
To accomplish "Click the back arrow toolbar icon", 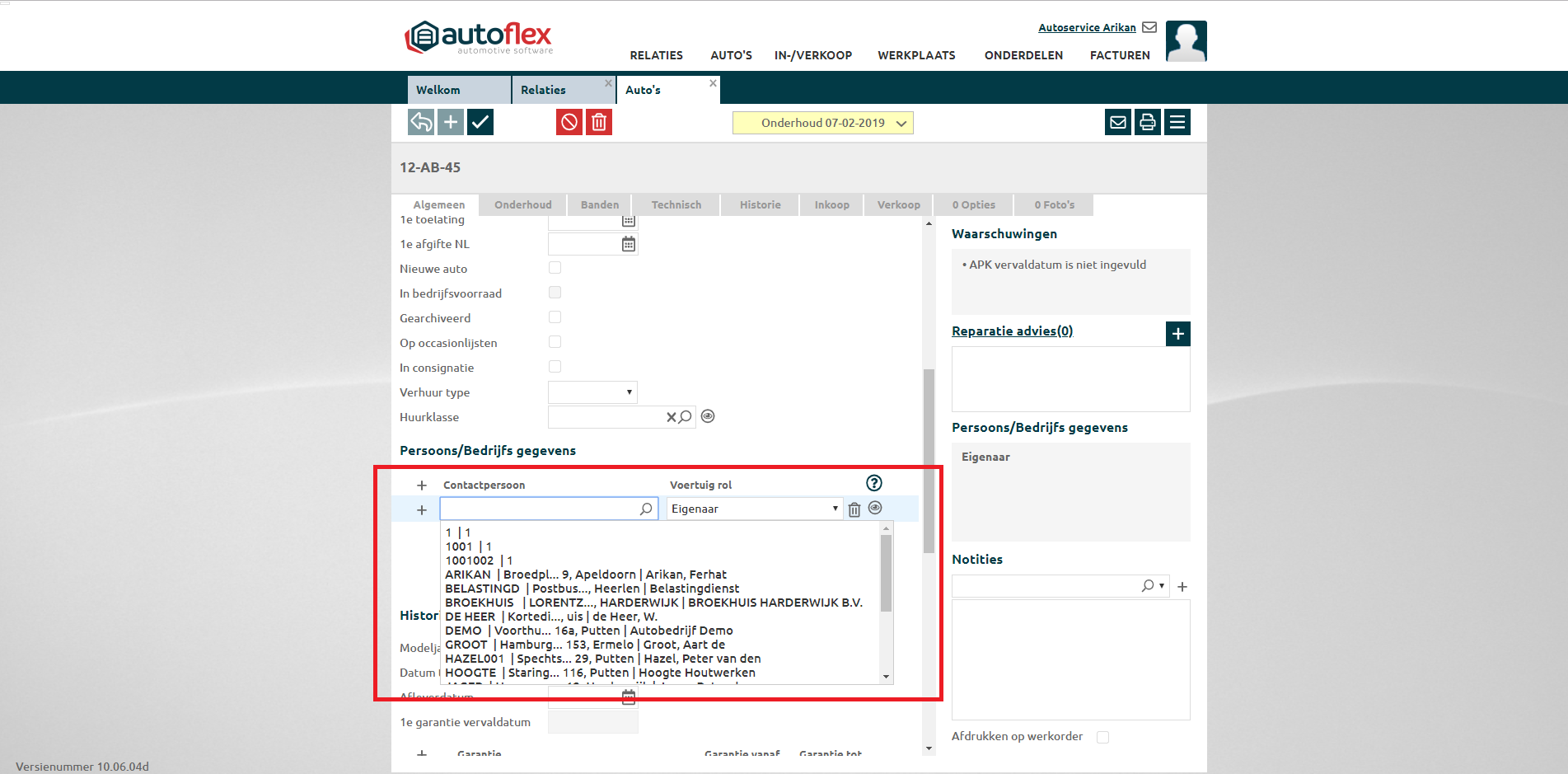I will tap(421, 123).
